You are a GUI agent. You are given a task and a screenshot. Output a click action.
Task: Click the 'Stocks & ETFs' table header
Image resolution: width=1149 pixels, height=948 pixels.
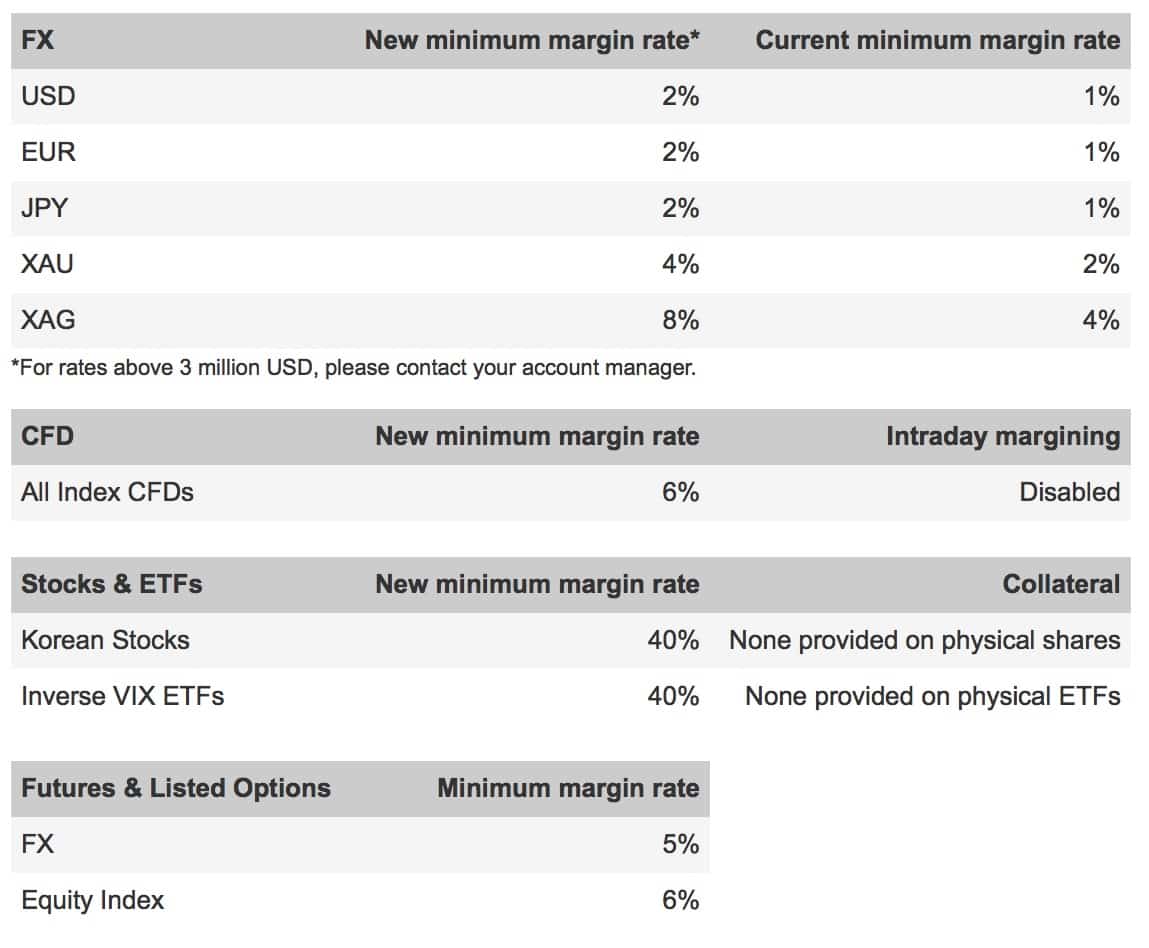tap(112, 585)
